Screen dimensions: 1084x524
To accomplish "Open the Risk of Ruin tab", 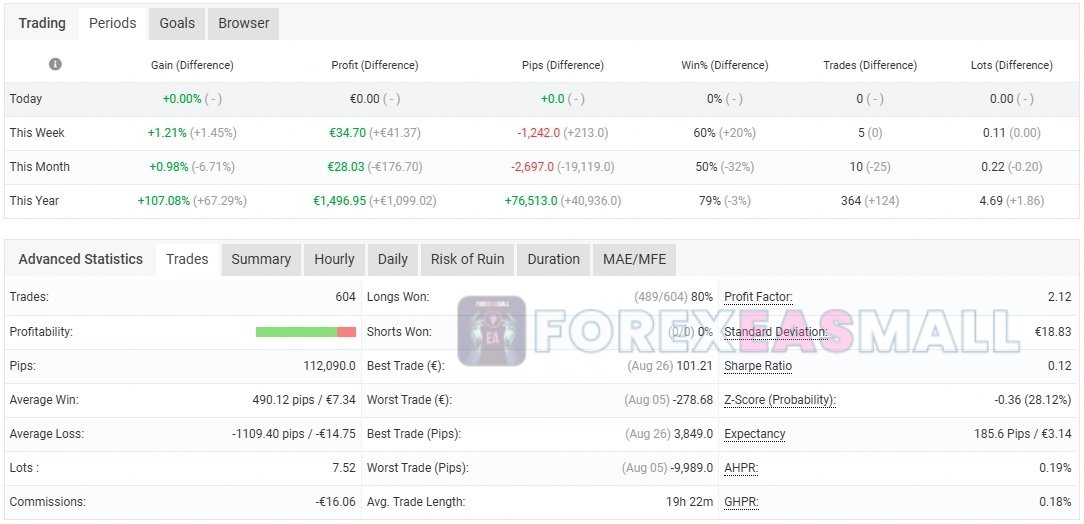I will [467, 259].
